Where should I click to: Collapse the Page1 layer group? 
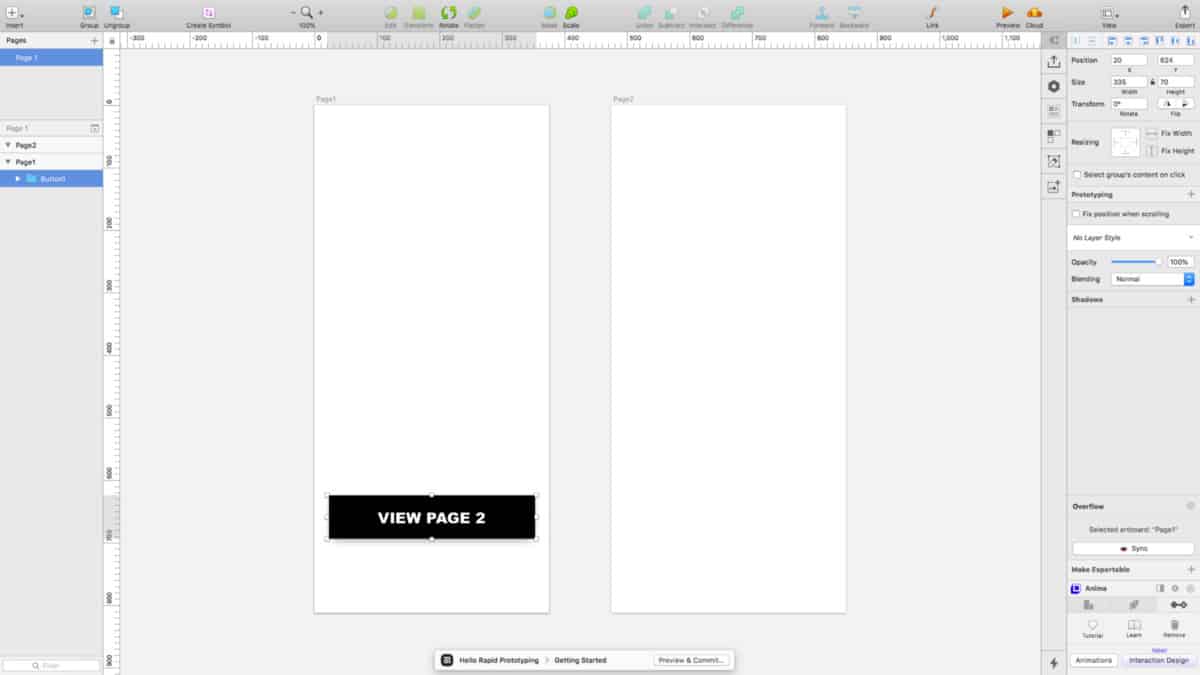point(8,161)
